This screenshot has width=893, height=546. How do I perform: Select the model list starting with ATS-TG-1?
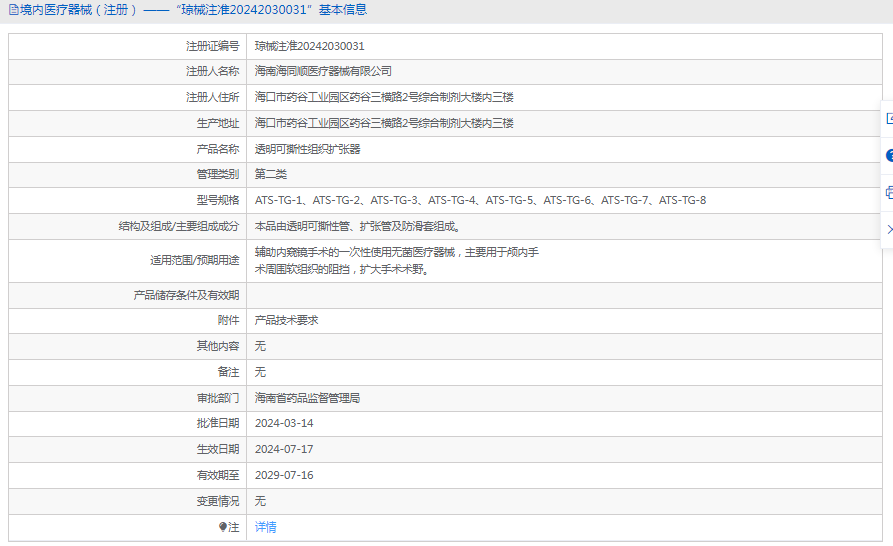(x=480, y=200)
